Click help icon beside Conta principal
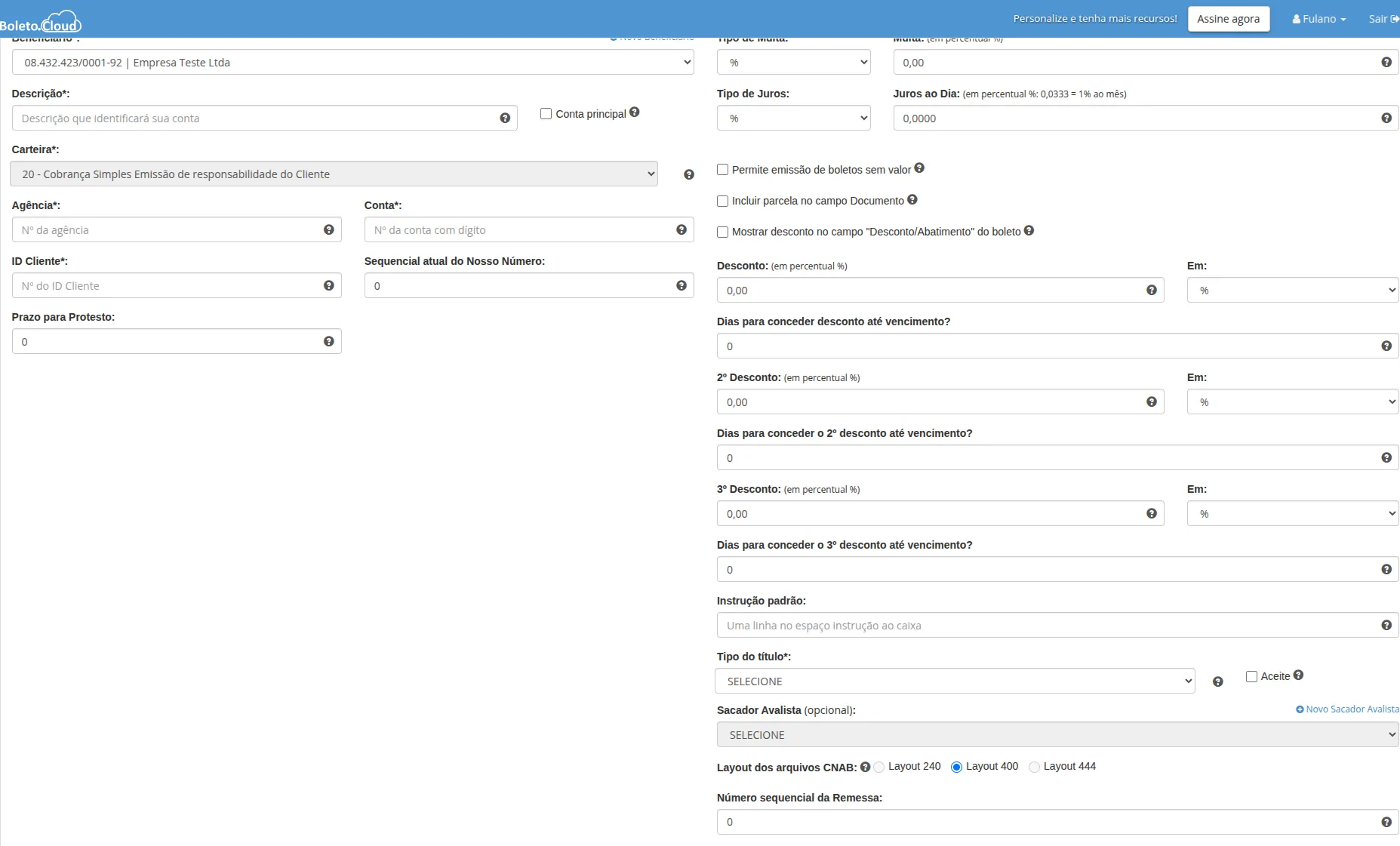Image resolution: width=1400 pixels, height=846 pixels. point(634,112)
